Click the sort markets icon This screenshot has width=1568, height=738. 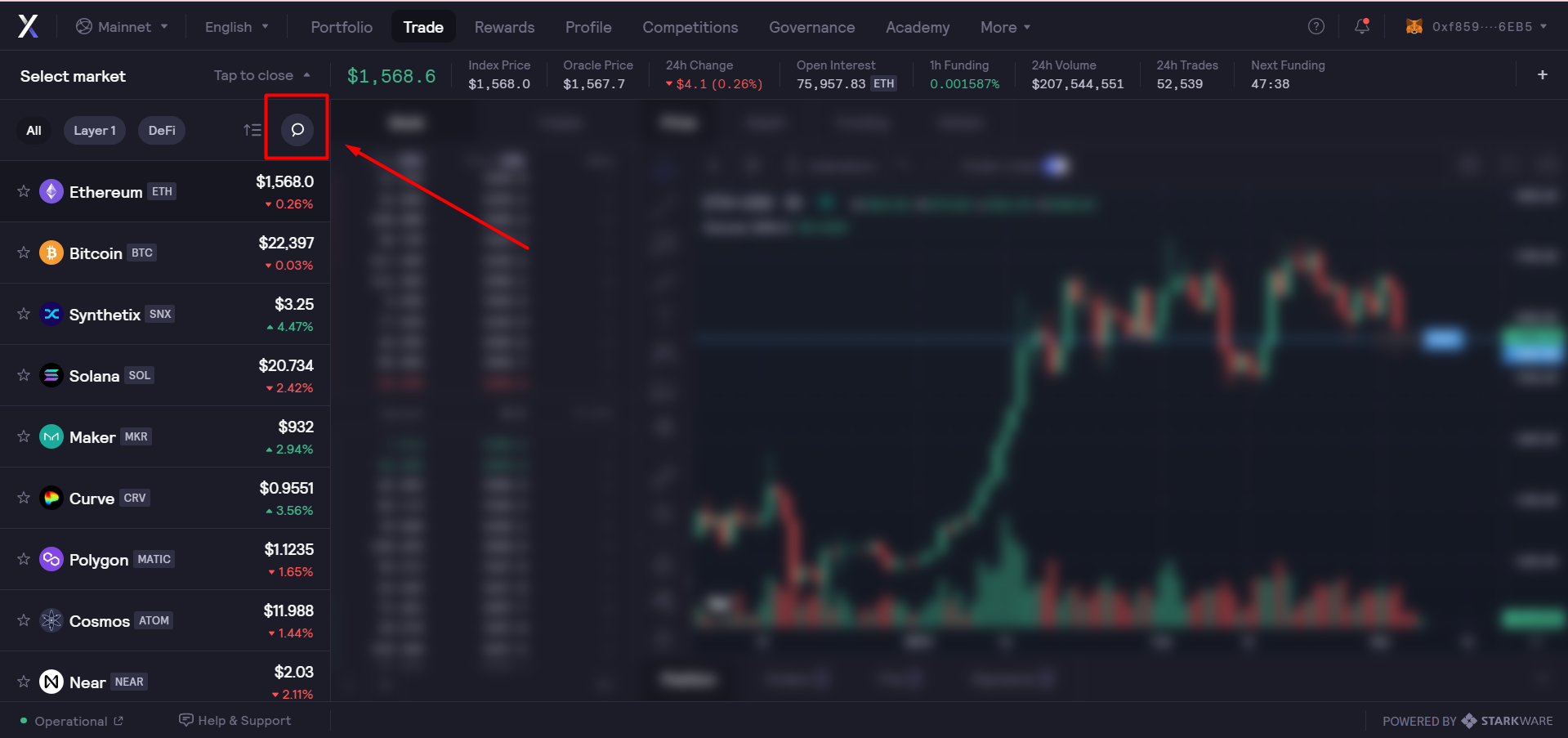click(252, 130)
